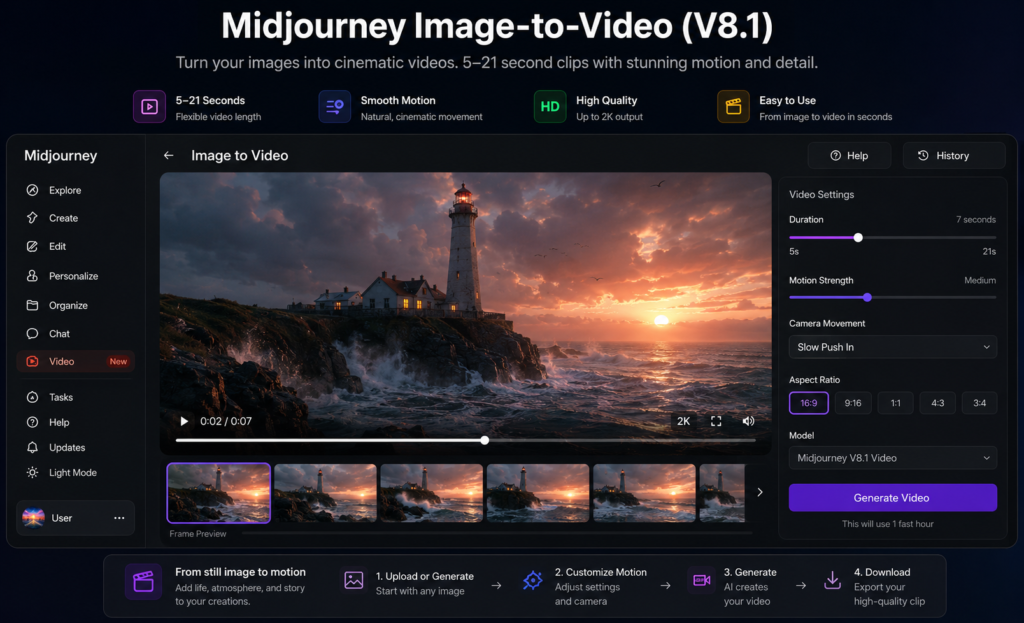Screen dimensions: 1024x623
Task: Click the clapperboard icon beside 'From still image'
Action: click(x=143, y=581)
